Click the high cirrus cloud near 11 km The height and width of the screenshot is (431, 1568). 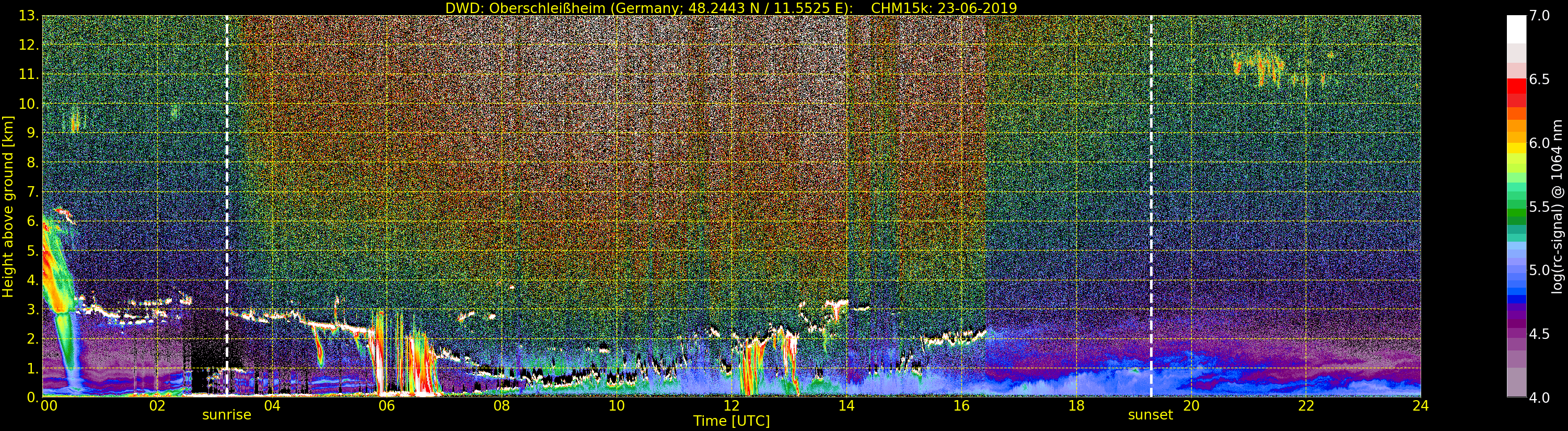1263,67
